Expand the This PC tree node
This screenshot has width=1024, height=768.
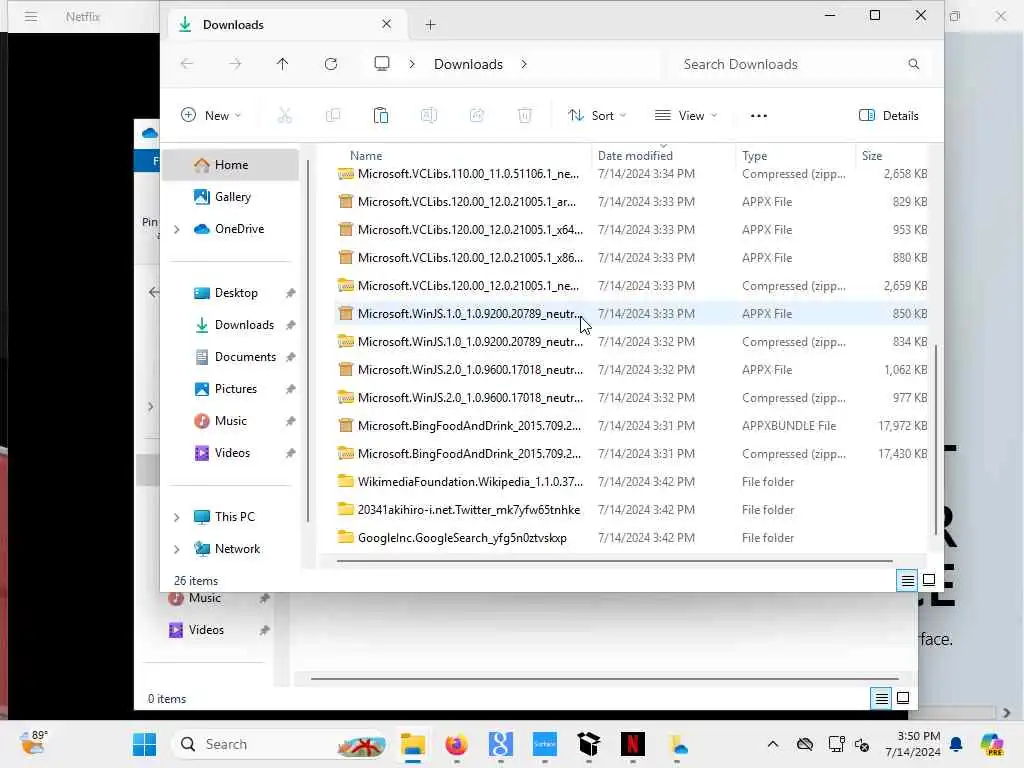pos(176,517)
